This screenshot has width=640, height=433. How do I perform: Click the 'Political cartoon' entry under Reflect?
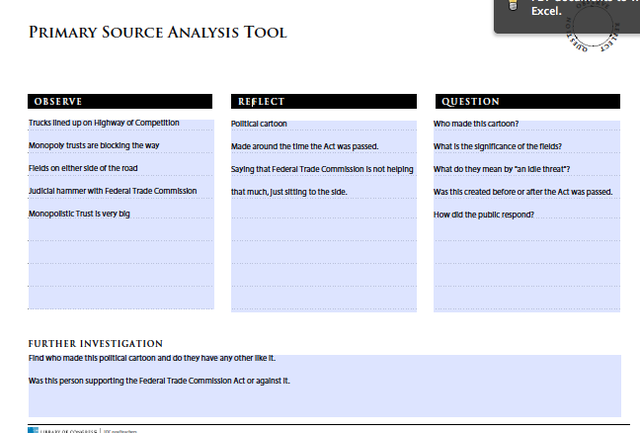pyautogui.click(x=259, y=124)
